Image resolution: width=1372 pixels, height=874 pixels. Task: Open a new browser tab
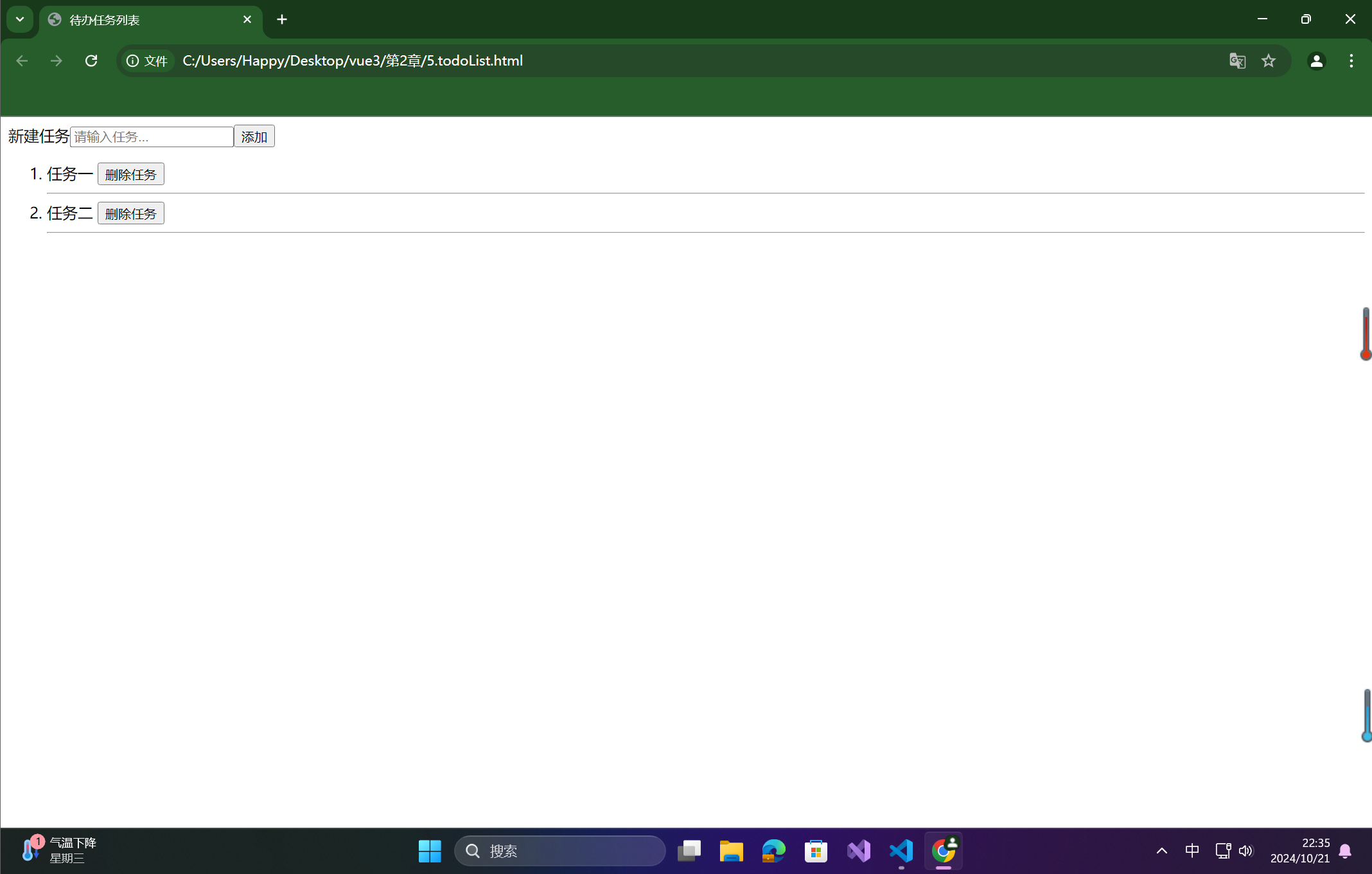[282, 20]
